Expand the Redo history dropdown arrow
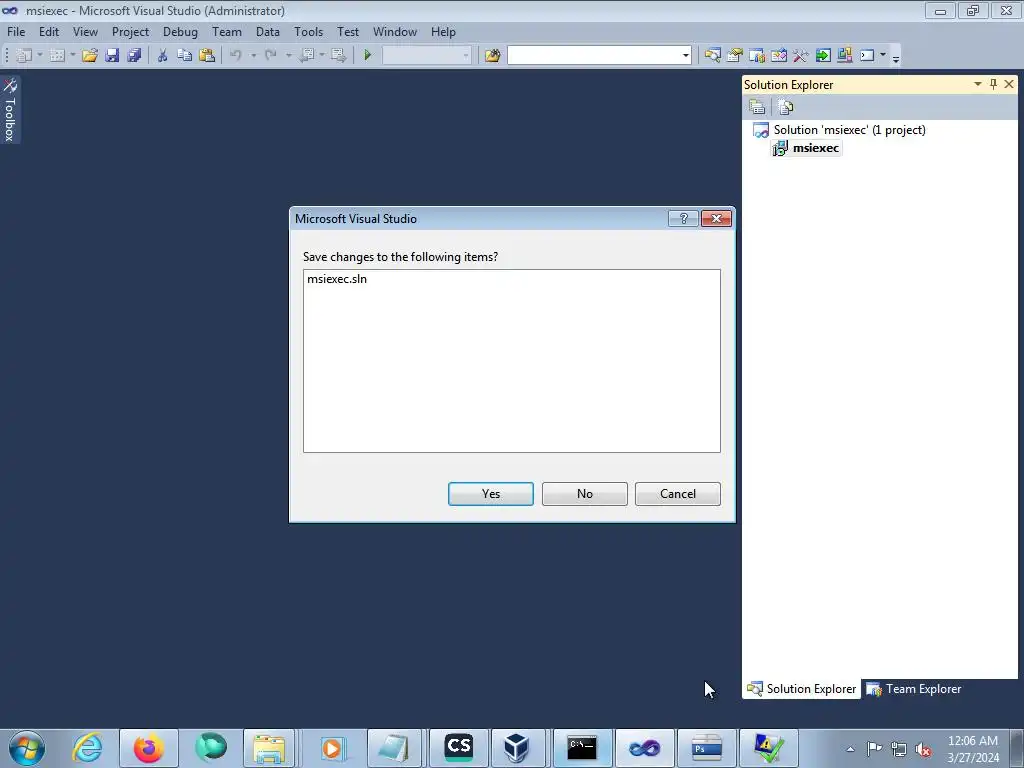This screenshot has width=1024, height=768. 288,56
